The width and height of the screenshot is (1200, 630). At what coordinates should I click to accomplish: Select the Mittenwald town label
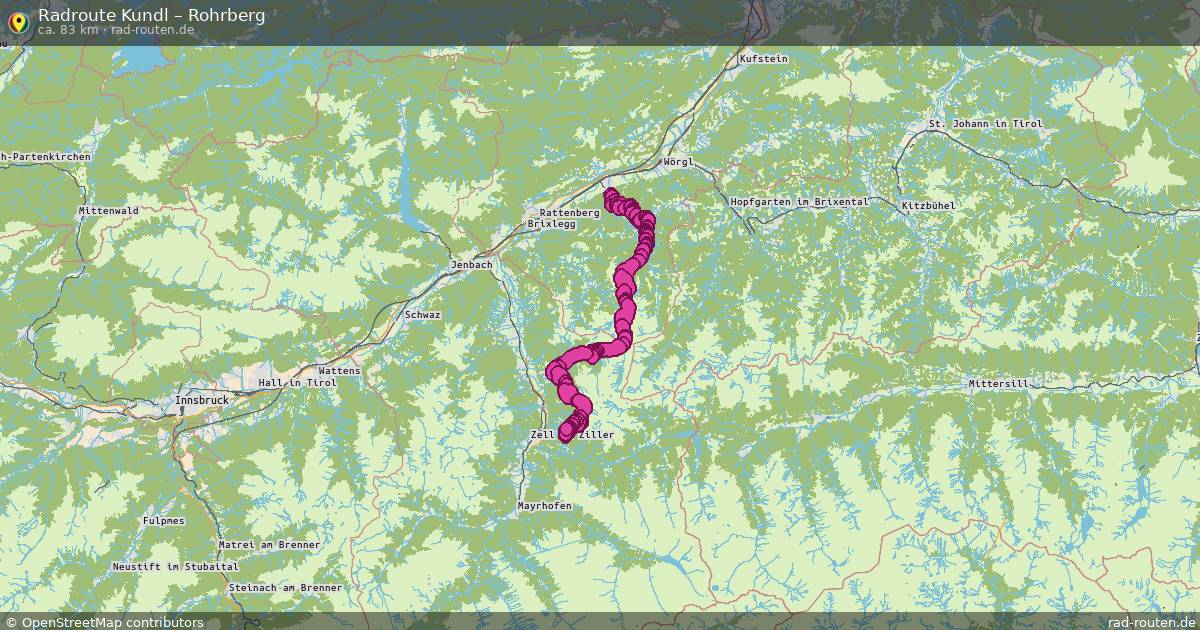coord(108,211)
